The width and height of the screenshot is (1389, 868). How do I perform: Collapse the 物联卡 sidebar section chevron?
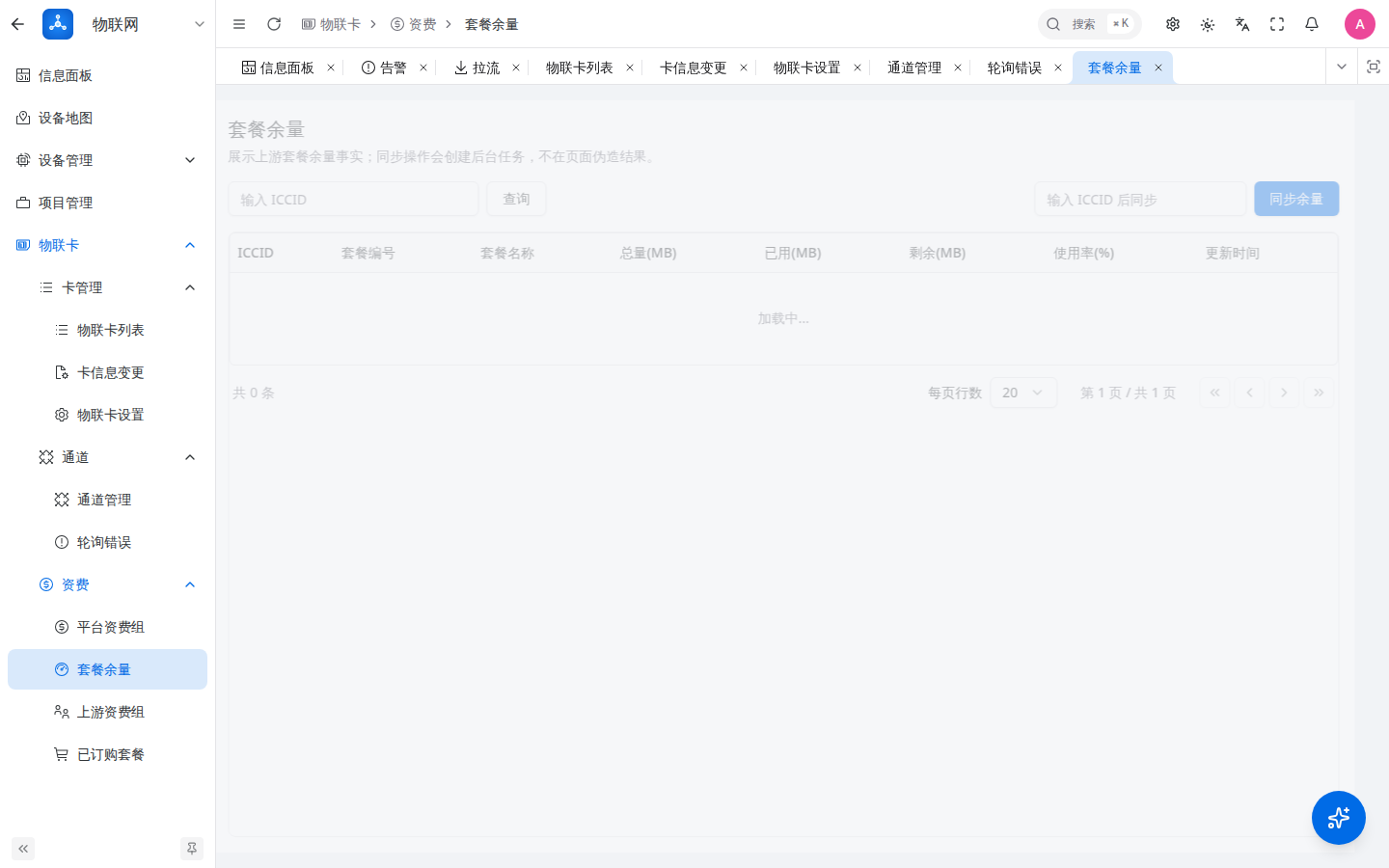(190, 245)
